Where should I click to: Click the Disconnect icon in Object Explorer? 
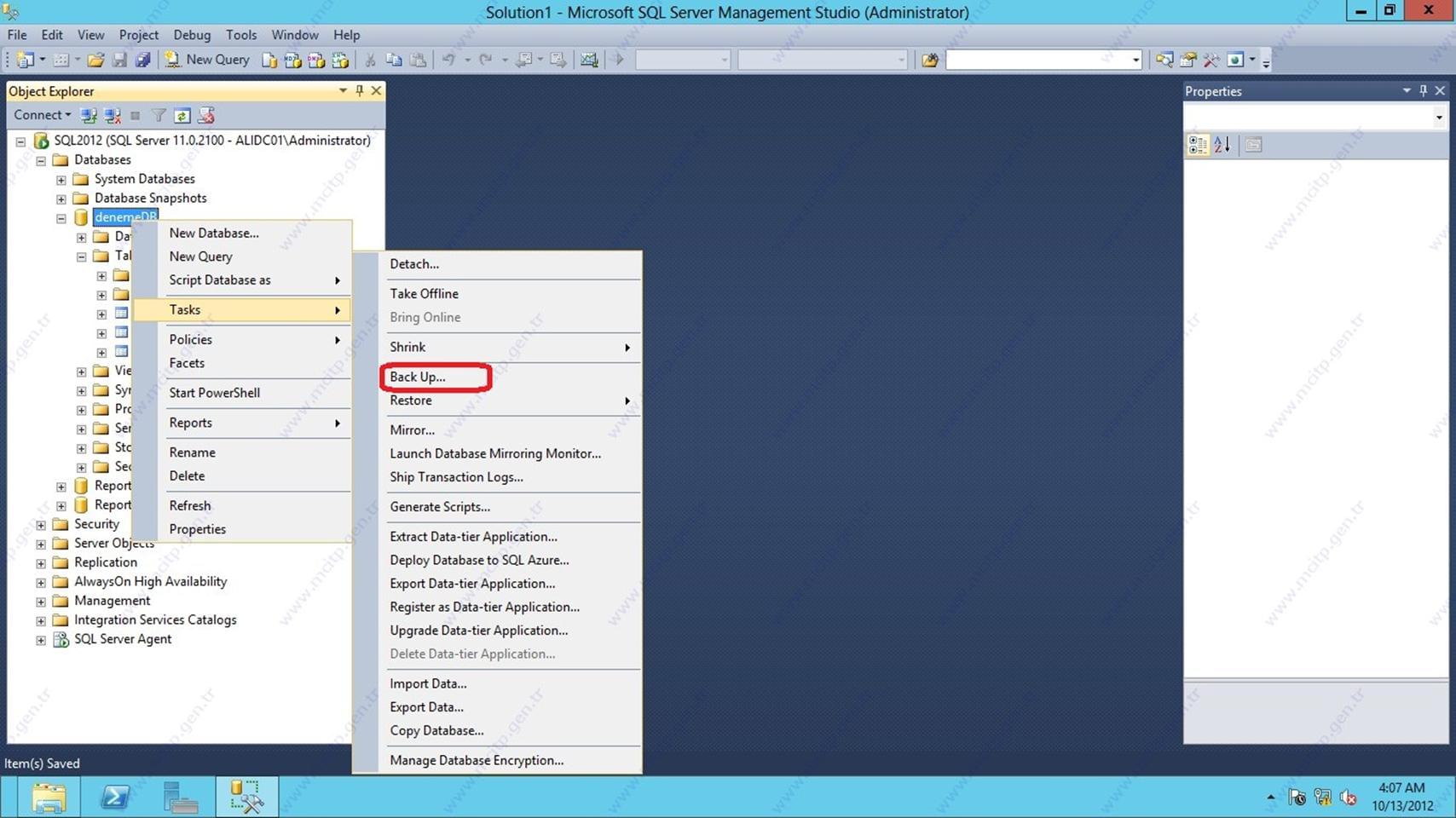click(x=112, y=116)
